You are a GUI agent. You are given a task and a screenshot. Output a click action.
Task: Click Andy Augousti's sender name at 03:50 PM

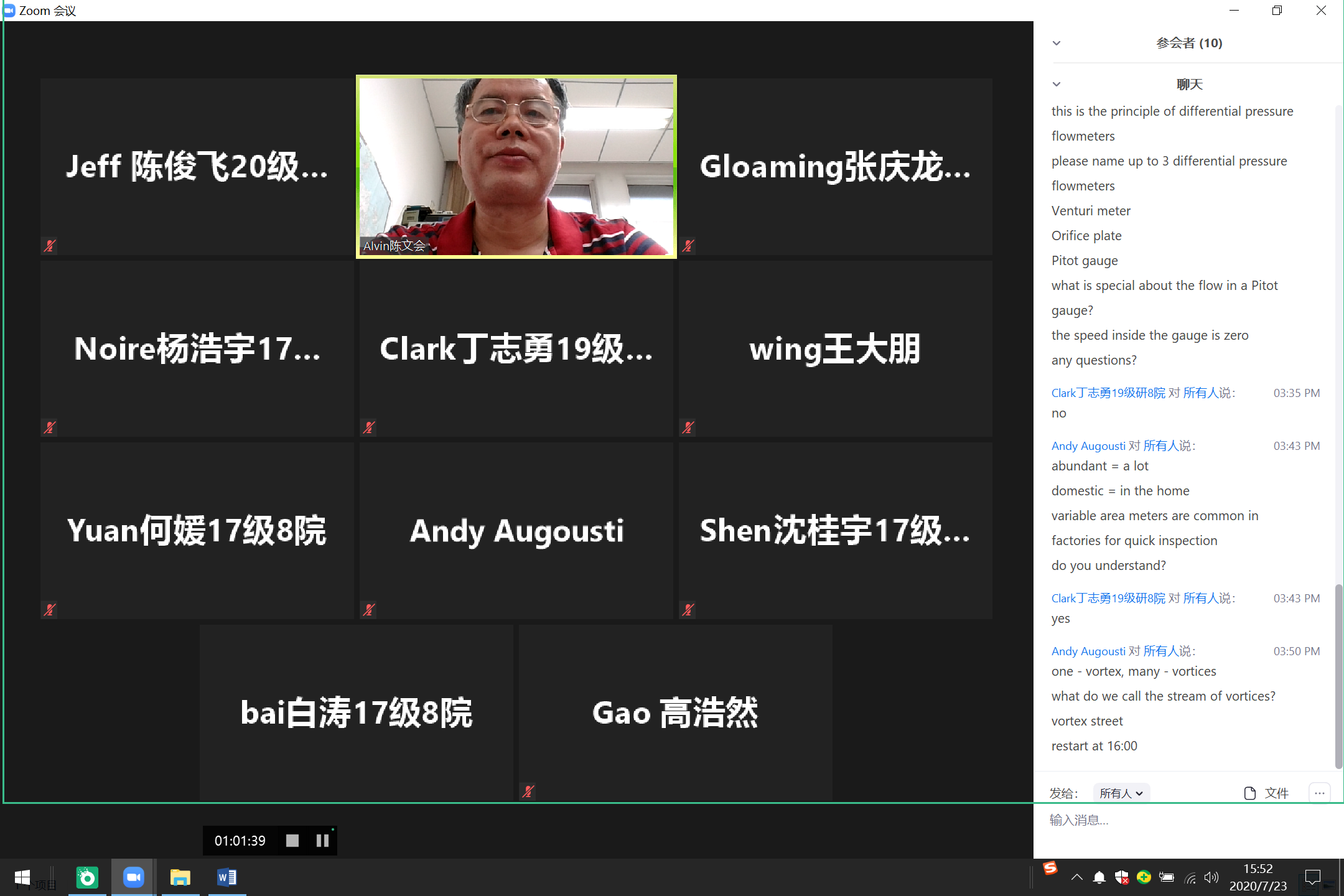(x=1088, y=651)
